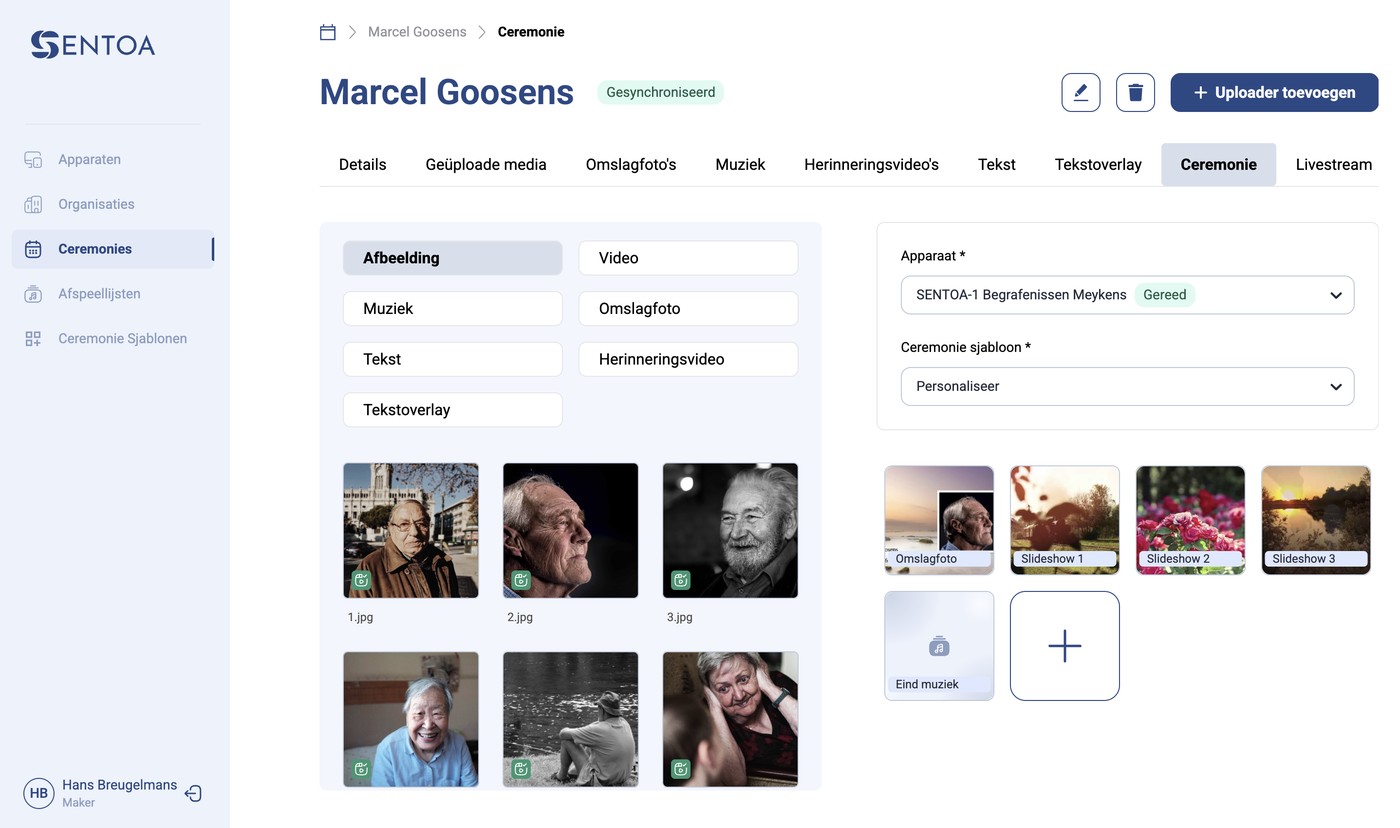The width and height of the screenshot is (1400, 828).
Task: Click the Apparaten sidebar icon
Action: 33,159
